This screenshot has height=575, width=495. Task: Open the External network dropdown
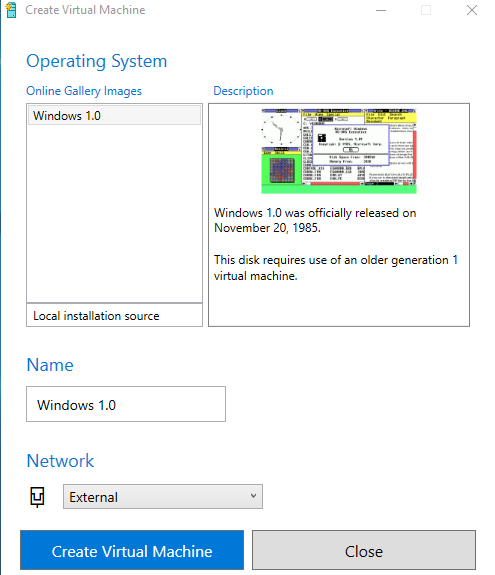pos(163,497)
